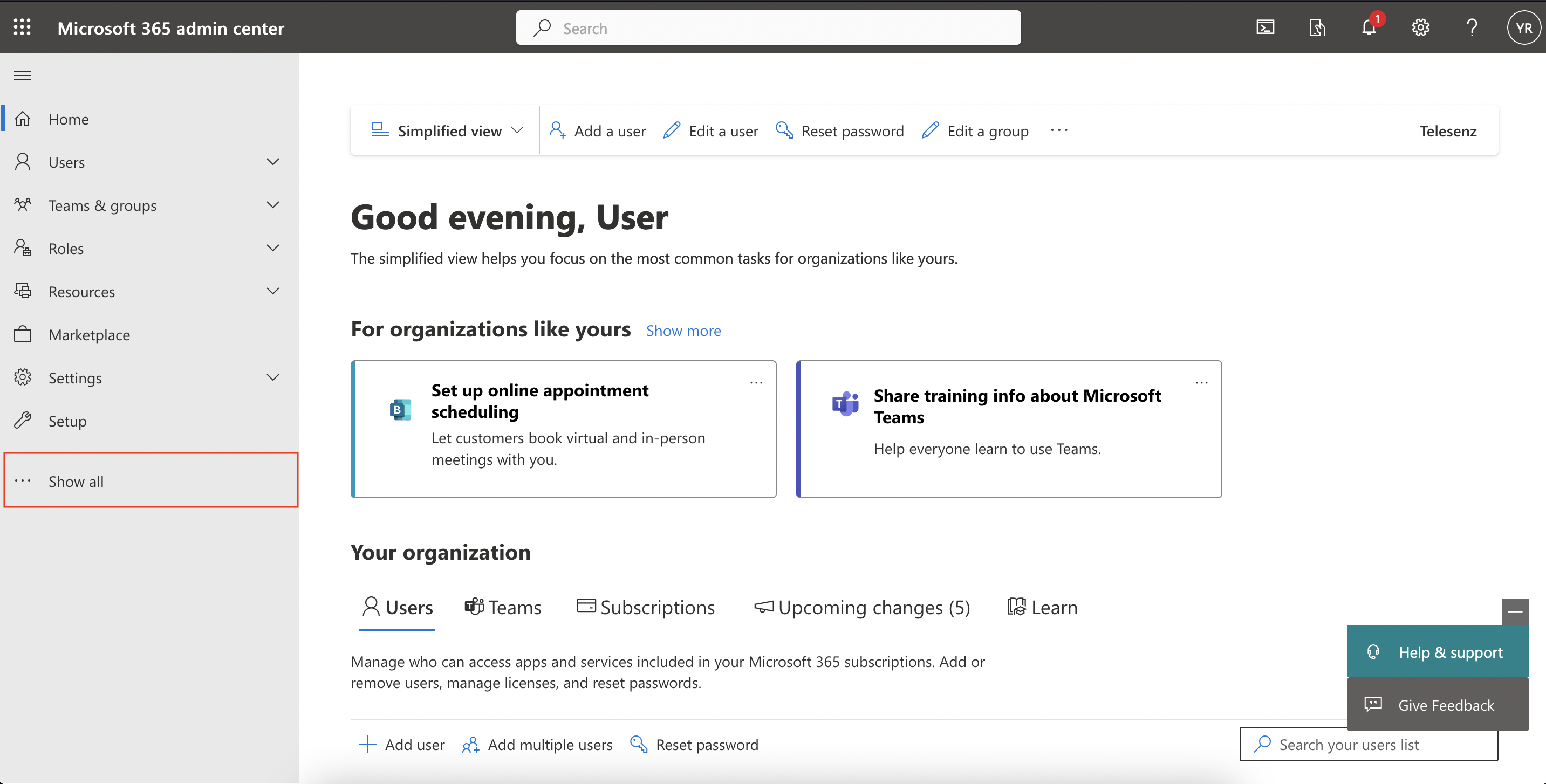
Task: Open the Upcoming changes tab
Action: pyautogui.click(x=861, y=607)
